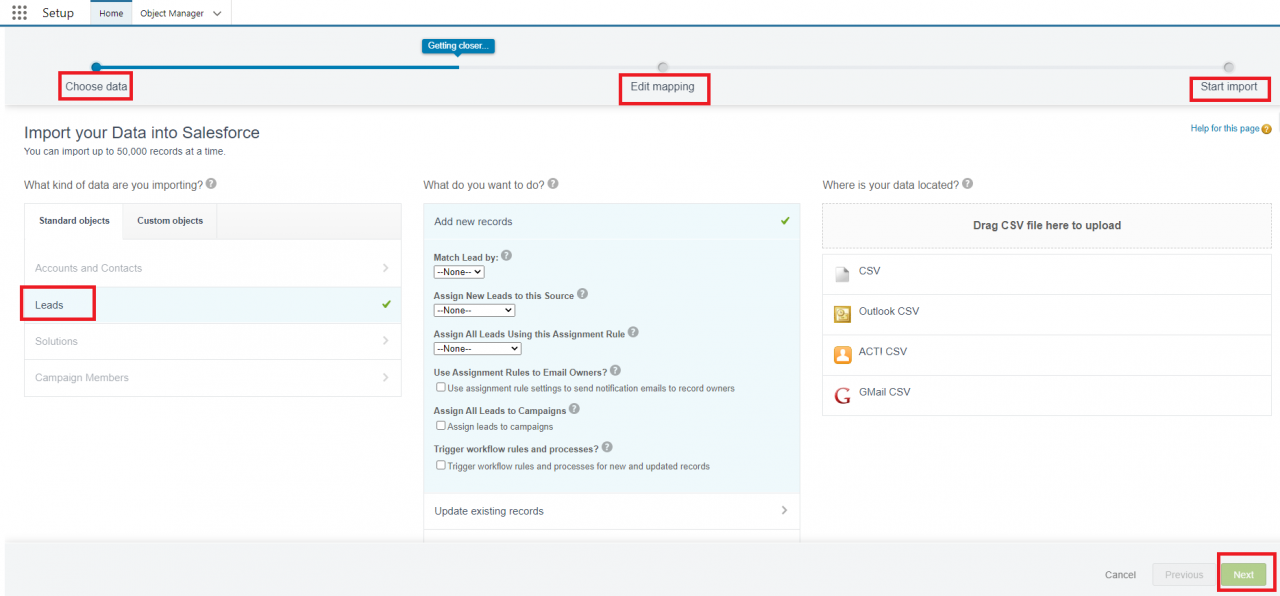The image size is (1280, 596).
Task: Select the GMail CSV source
Action: 1047,395
